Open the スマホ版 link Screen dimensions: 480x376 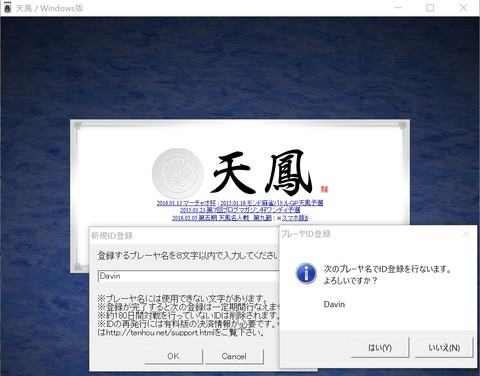[295, 218]
